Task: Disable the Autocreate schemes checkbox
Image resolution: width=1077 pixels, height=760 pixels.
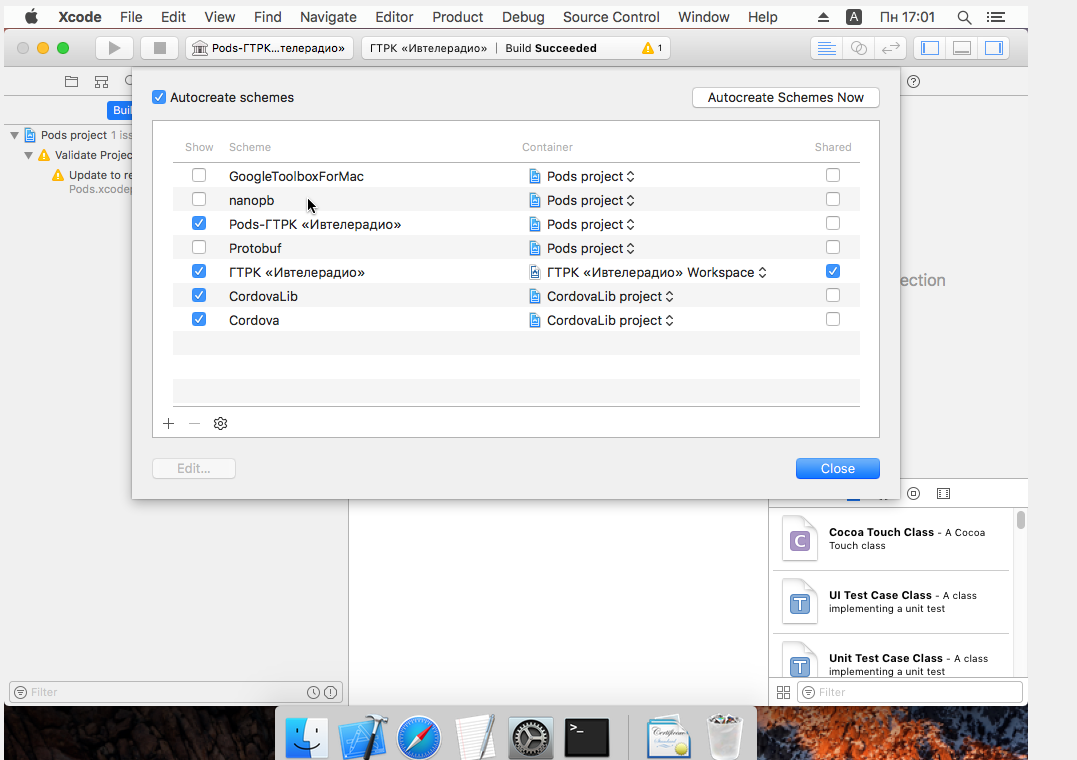Action: click(158, 97)
